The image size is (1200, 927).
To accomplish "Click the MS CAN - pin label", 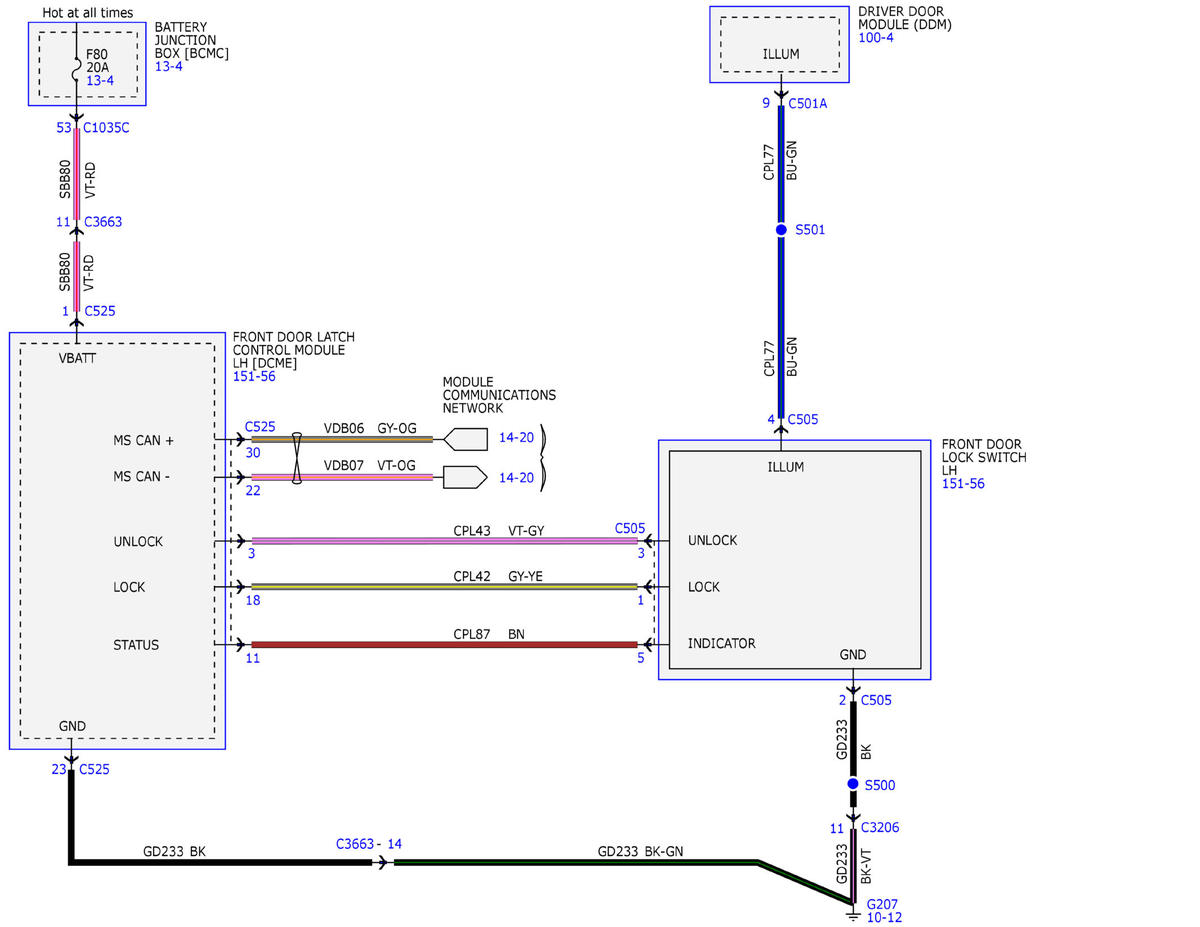I will (142, 477).
